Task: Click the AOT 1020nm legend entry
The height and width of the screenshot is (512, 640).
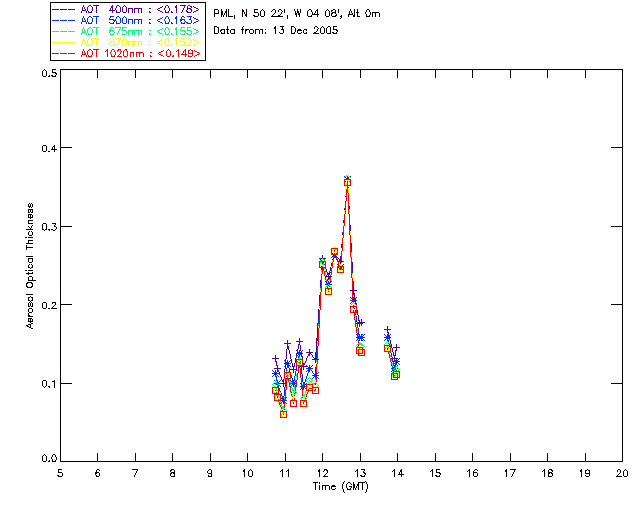Action: click(x=127, y=53)
